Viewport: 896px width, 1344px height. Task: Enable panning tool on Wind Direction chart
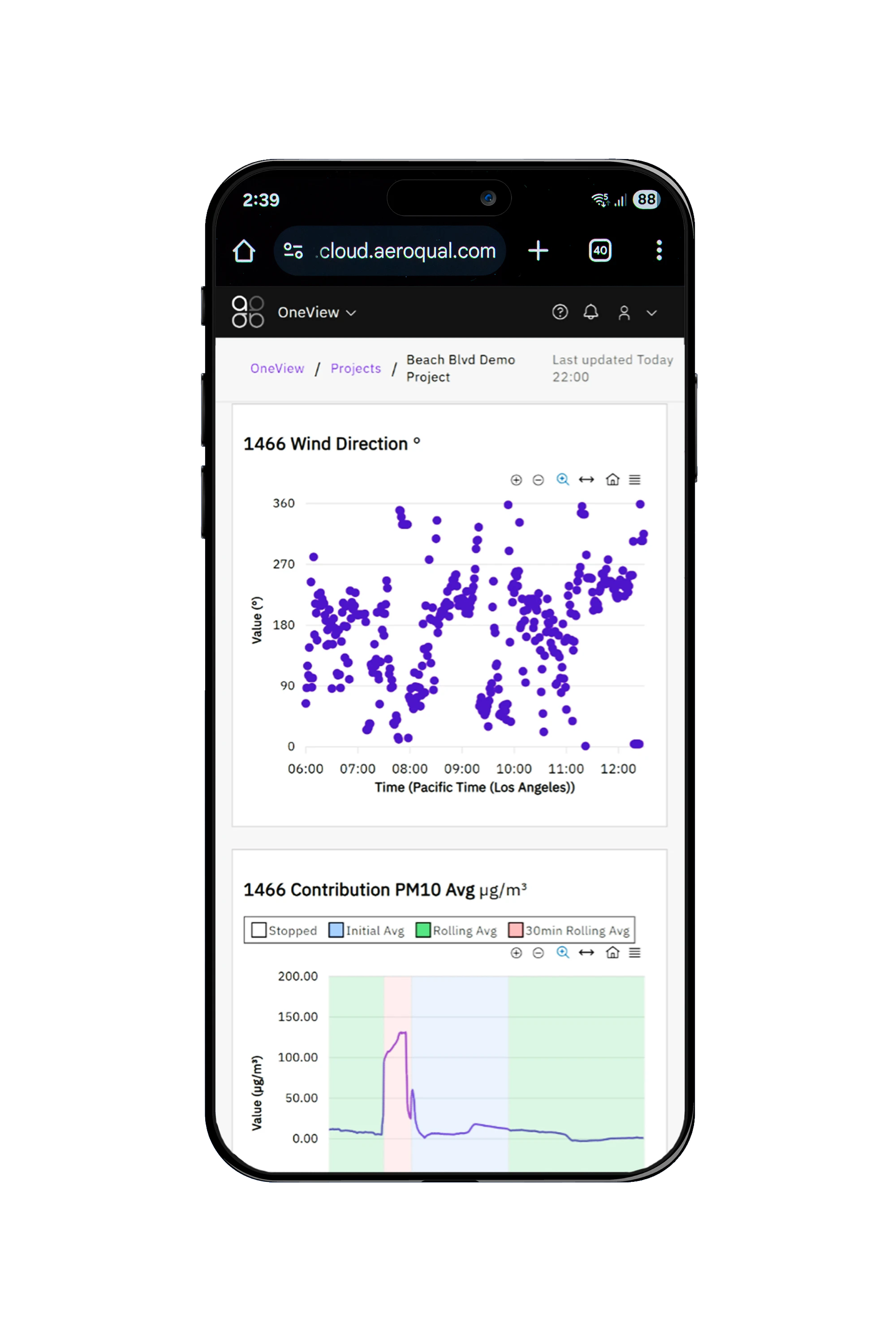point(586,479)
